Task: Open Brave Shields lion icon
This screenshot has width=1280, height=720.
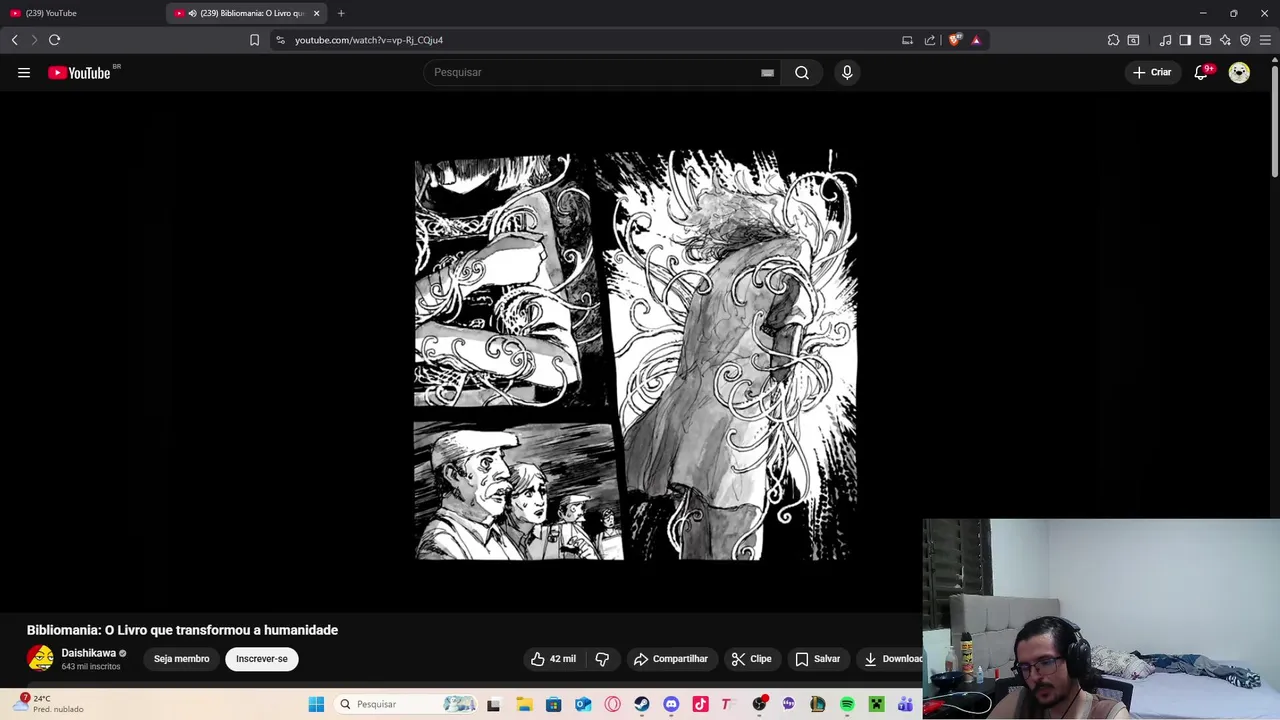Action: coord(955,40)
